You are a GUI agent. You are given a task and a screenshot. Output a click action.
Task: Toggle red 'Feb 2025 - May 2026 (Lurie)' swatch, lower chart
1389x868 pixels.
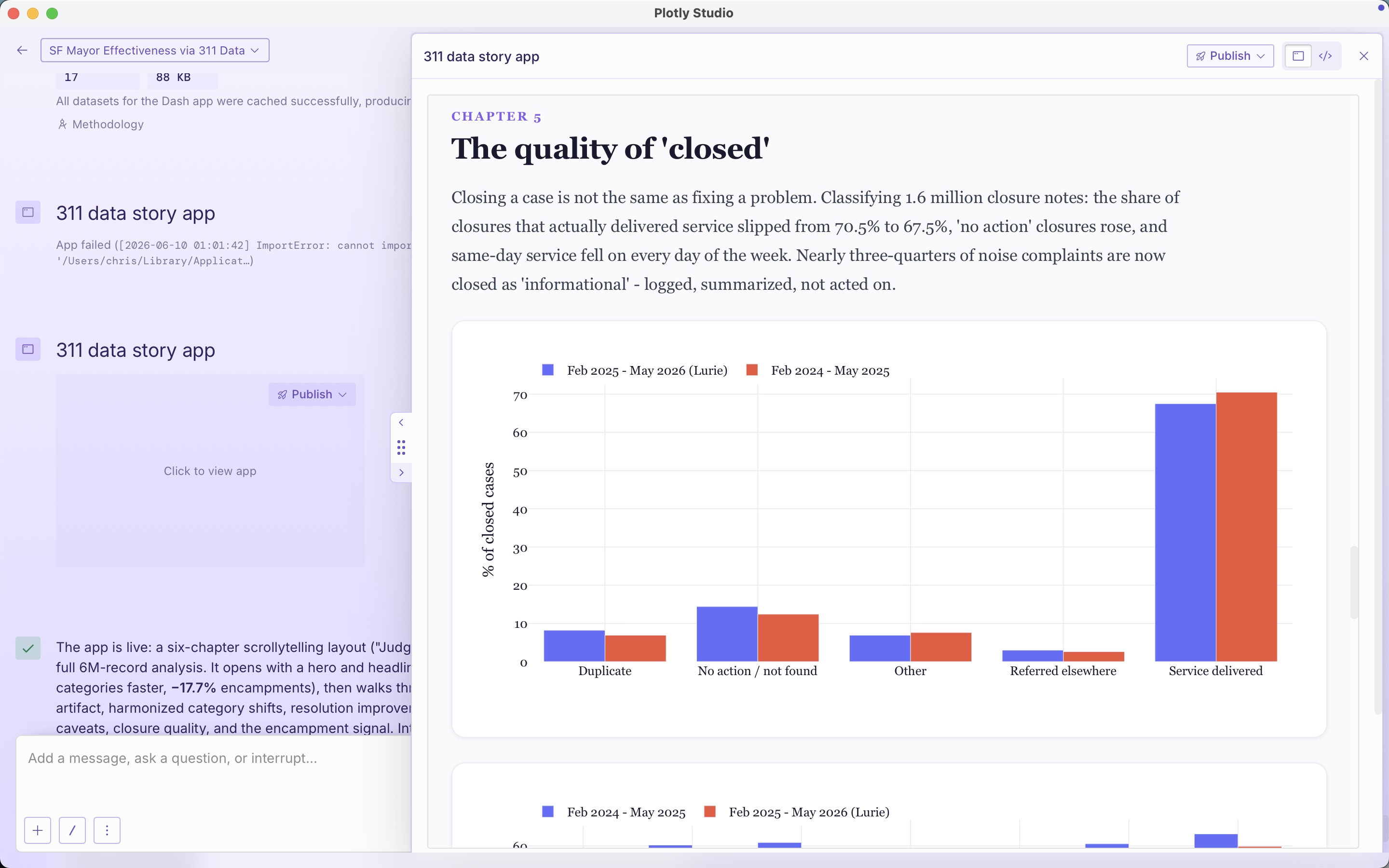pyautogui.click(x=710, y=812)
